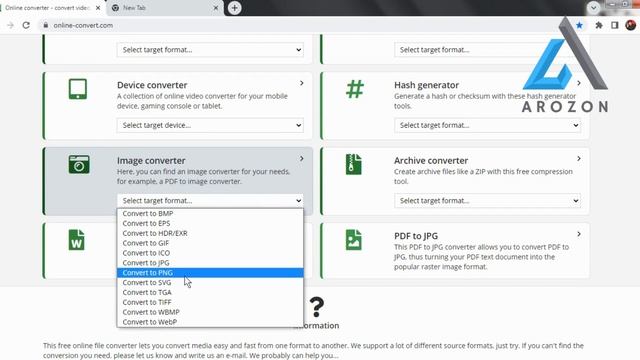Click the bookmark star icon
640x360 pixels.
point(579,25)
